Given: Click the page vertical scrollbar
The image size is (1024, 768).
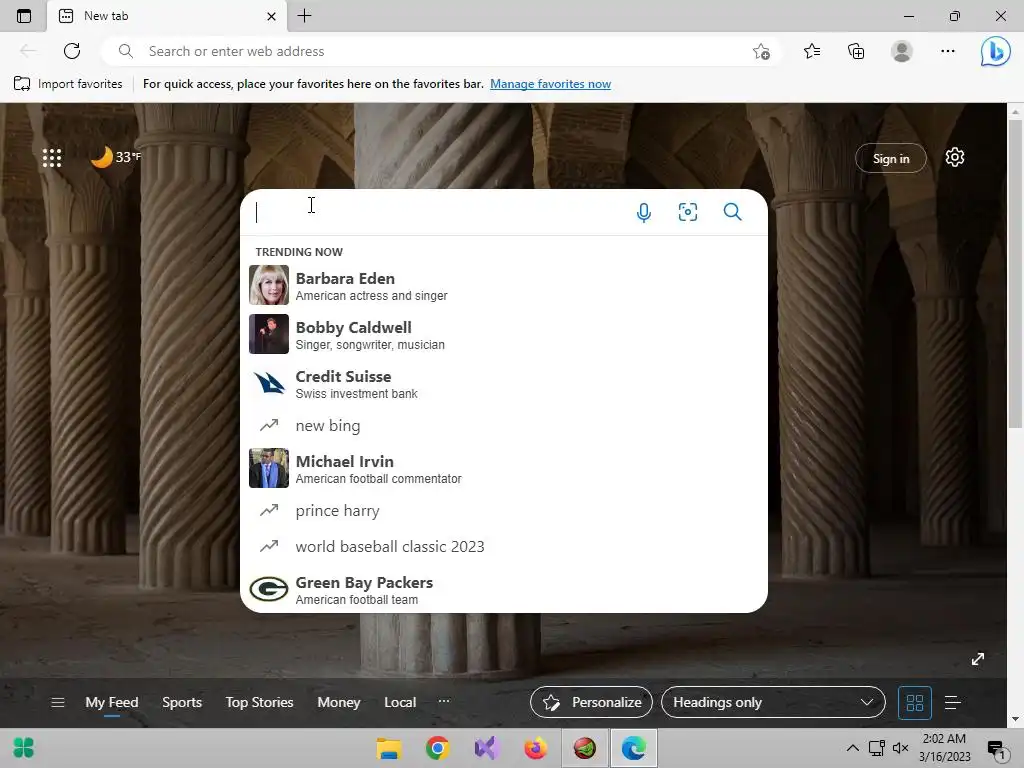Looking at the screenshot, I should tap(1015, 274).
